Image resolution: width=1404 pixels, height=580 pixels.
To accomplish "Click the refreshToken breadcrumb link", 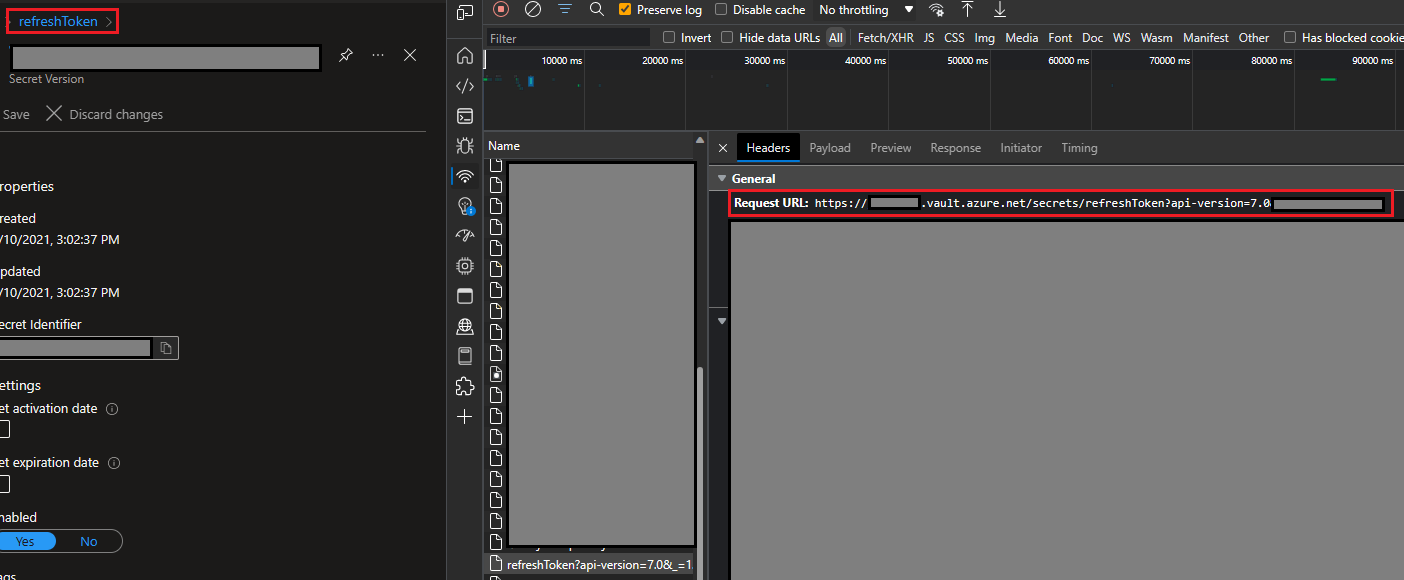I will pyautogui.click(x=58, y=21).
